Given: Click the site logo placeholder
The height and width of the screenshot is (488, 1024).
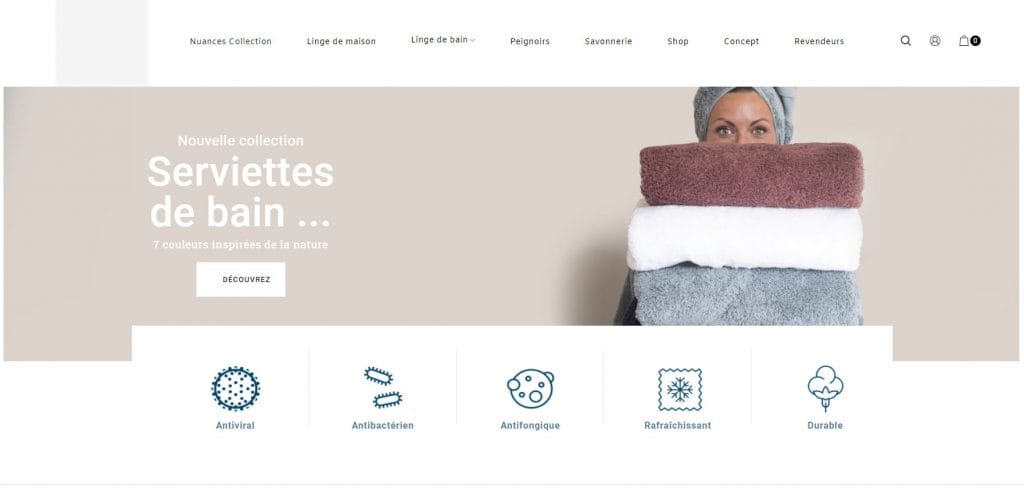Looking at the screenshot, I should tap(102, 42).
